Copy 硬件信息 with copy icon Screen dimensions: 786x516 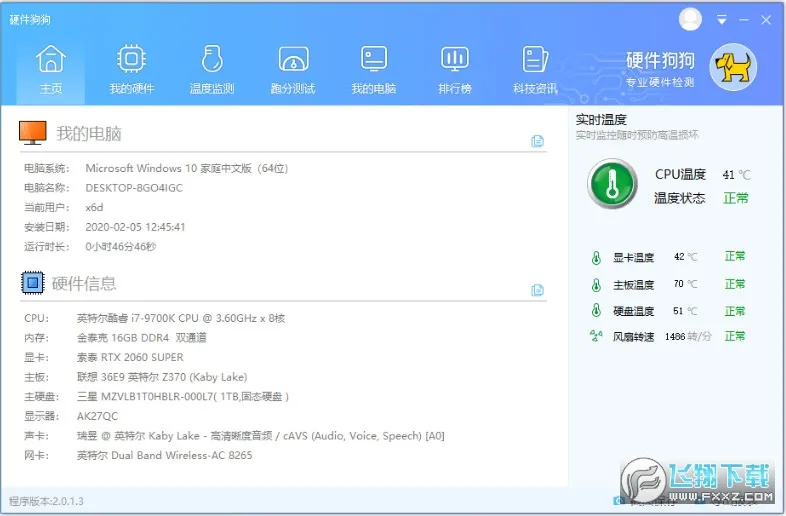(x=537, y=290)
